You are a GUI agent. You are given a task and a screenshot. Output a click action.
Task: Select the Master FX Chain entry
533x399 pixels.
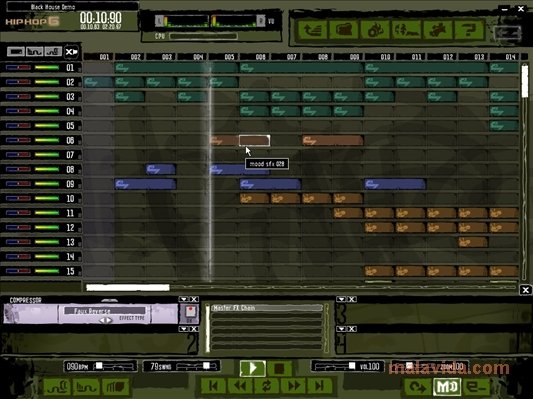[267, 308]
